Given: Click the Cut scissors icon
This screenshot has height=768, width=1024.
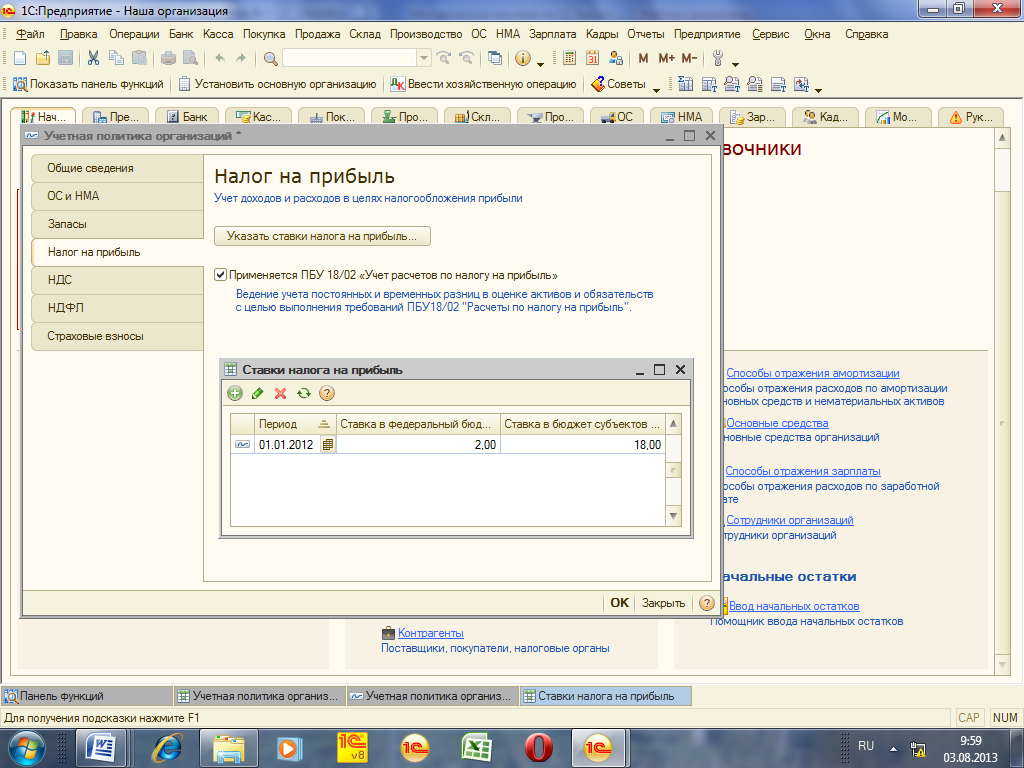Looking at the screenshot, I should (93, 58).
